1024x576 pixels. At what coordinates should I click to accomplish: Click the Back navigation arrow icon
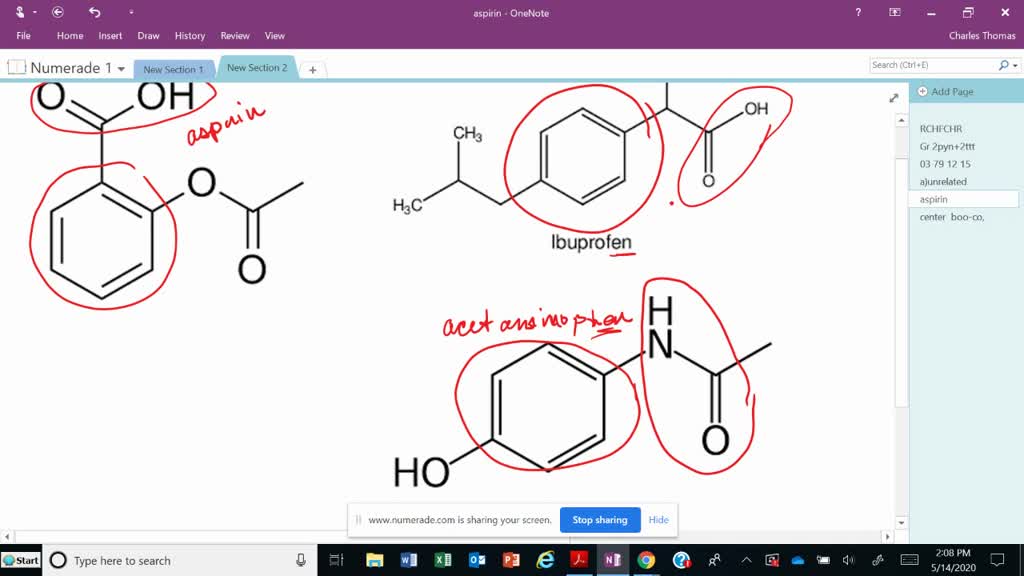(x=58, y=13)
